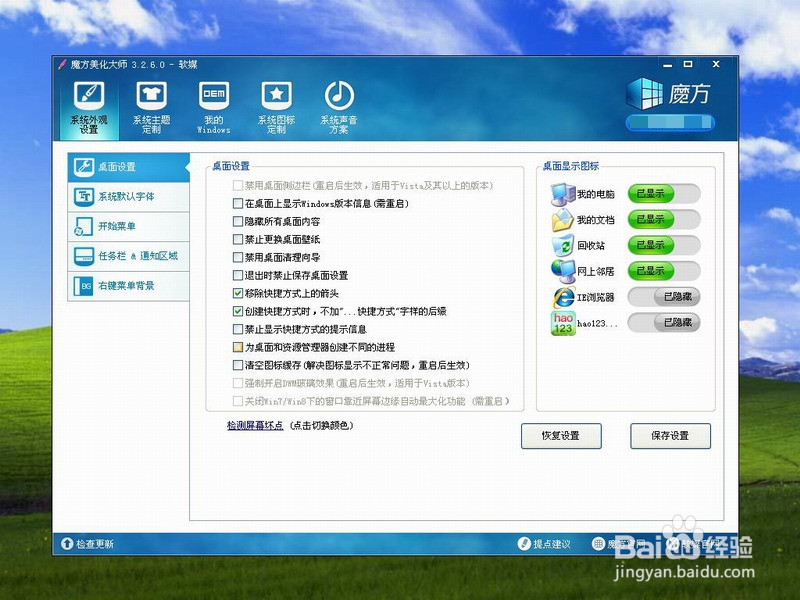The height and width of the screenshot is (600, 800).
Task: Click the 保存设置 button
Action: 670,436
